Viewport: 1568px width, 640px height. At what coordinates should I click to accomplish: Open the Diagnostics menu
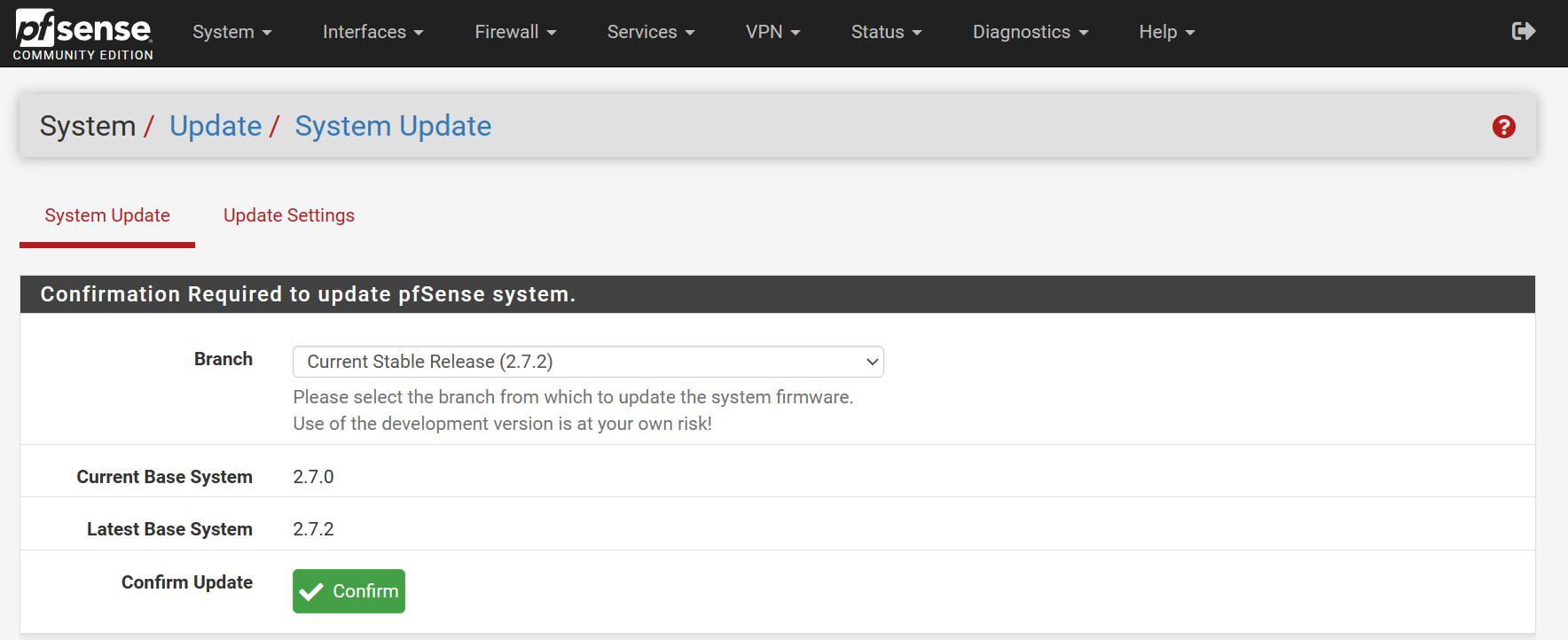pos(1031,32)
